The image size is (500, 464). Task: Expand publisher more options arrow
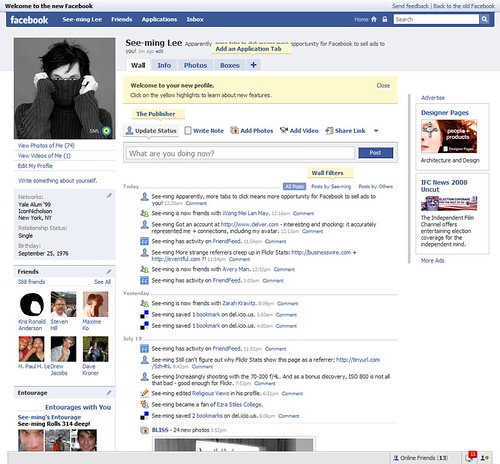click(x=376, y=131)
